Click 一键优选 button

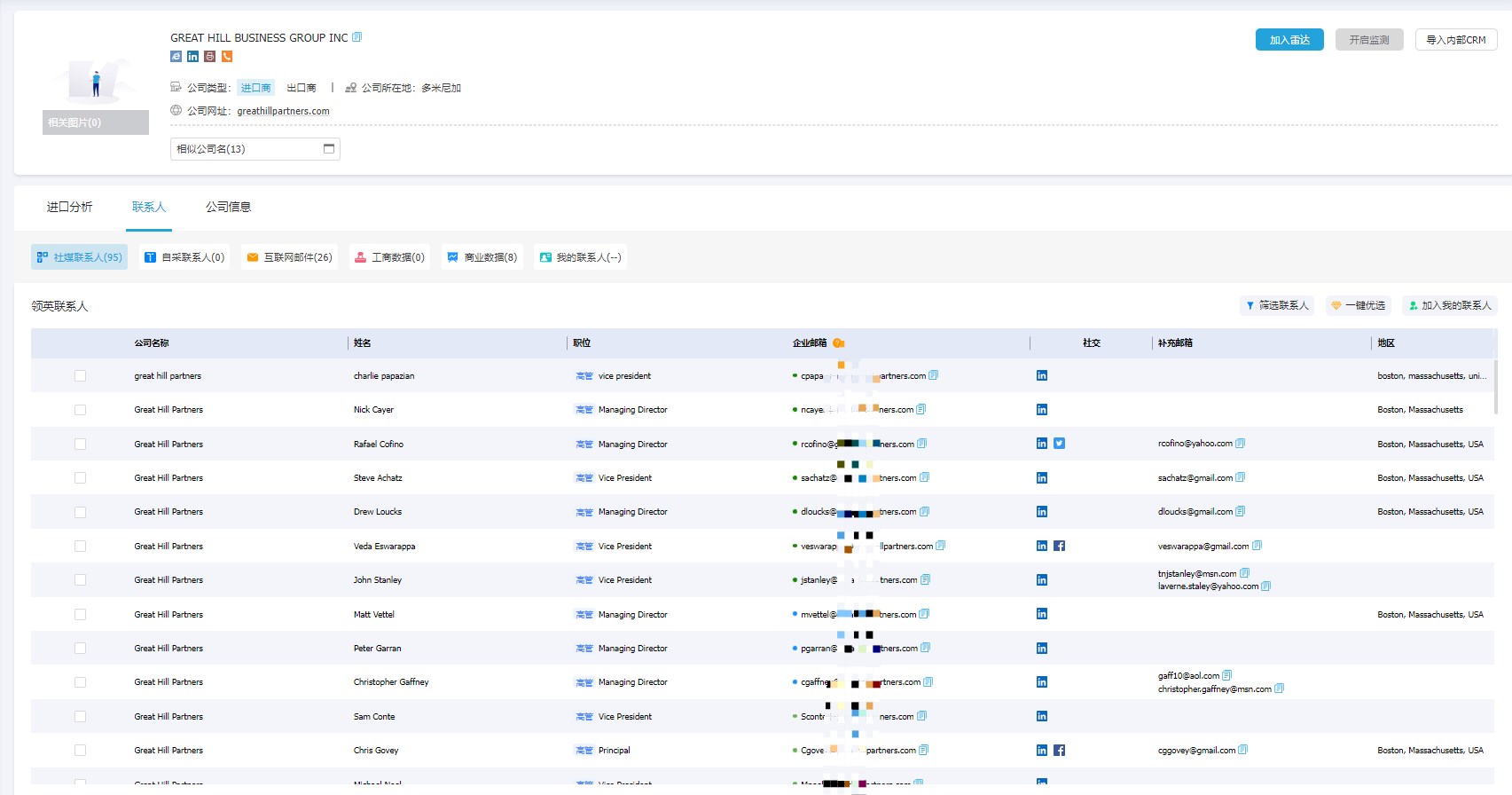pos(1359,305)
